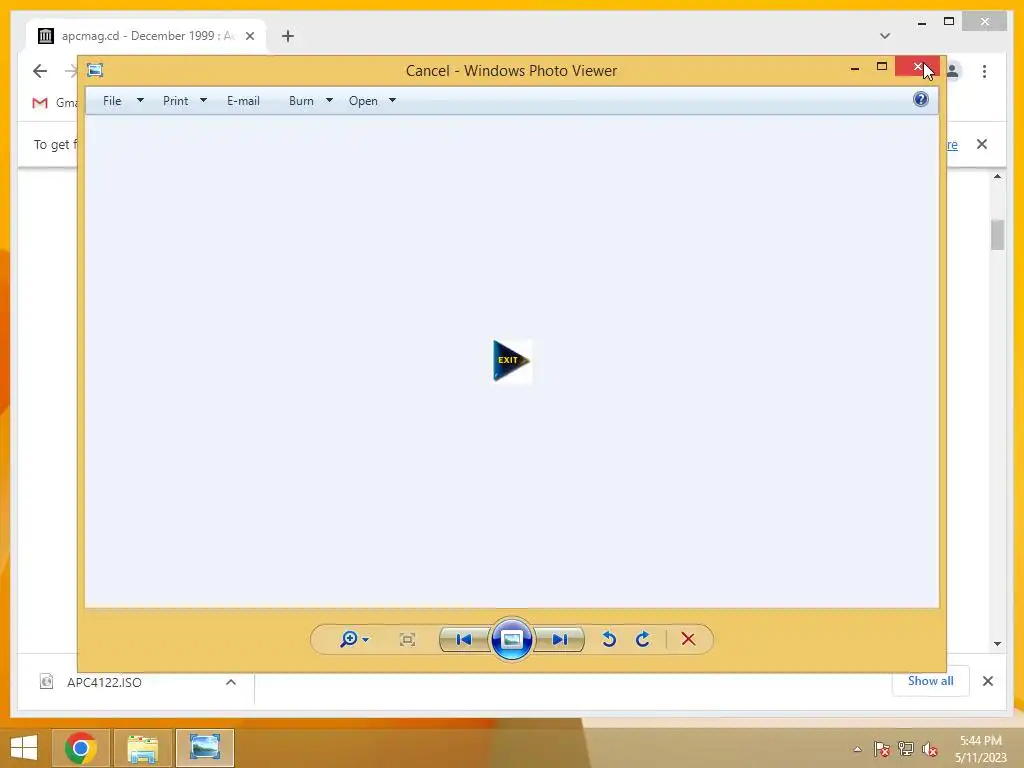Expand the File dropdown arrow
Viewport: 1024px width, 768px height.
140,101
